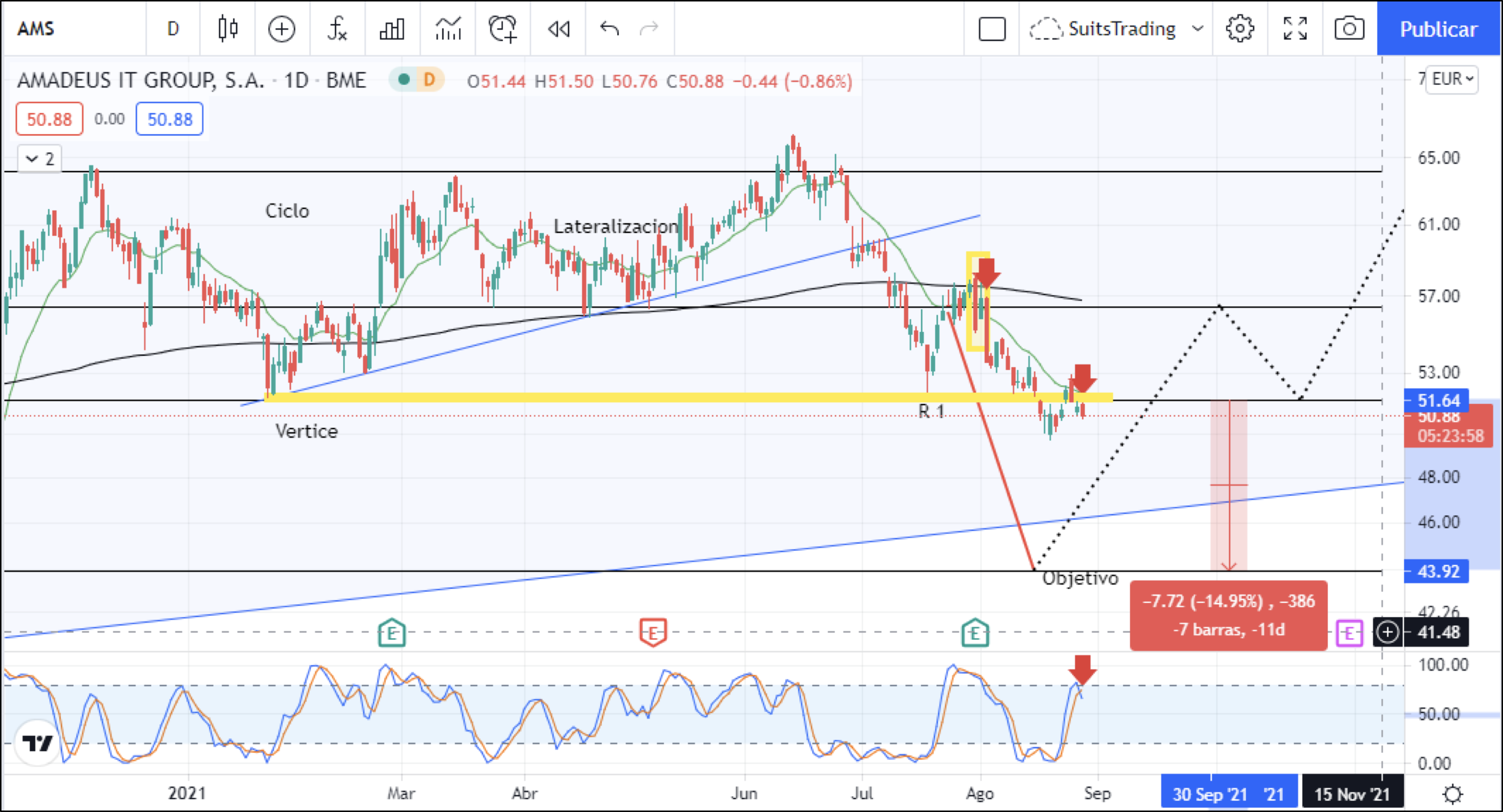
Task: Open chart settings gear in the toolbar
Action: (x=1239, y=28)
